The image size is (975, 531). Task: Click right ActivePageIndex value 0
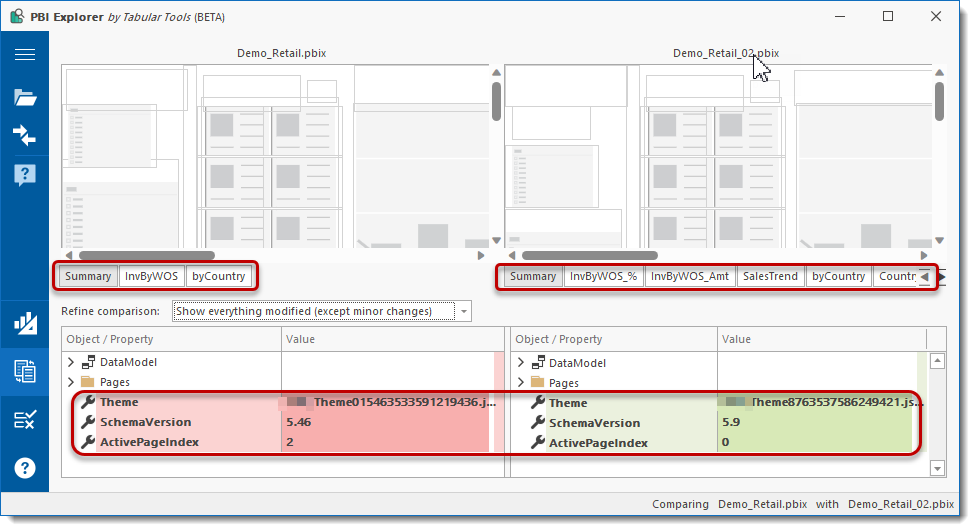pyautogui.click(x=726, y=442)
